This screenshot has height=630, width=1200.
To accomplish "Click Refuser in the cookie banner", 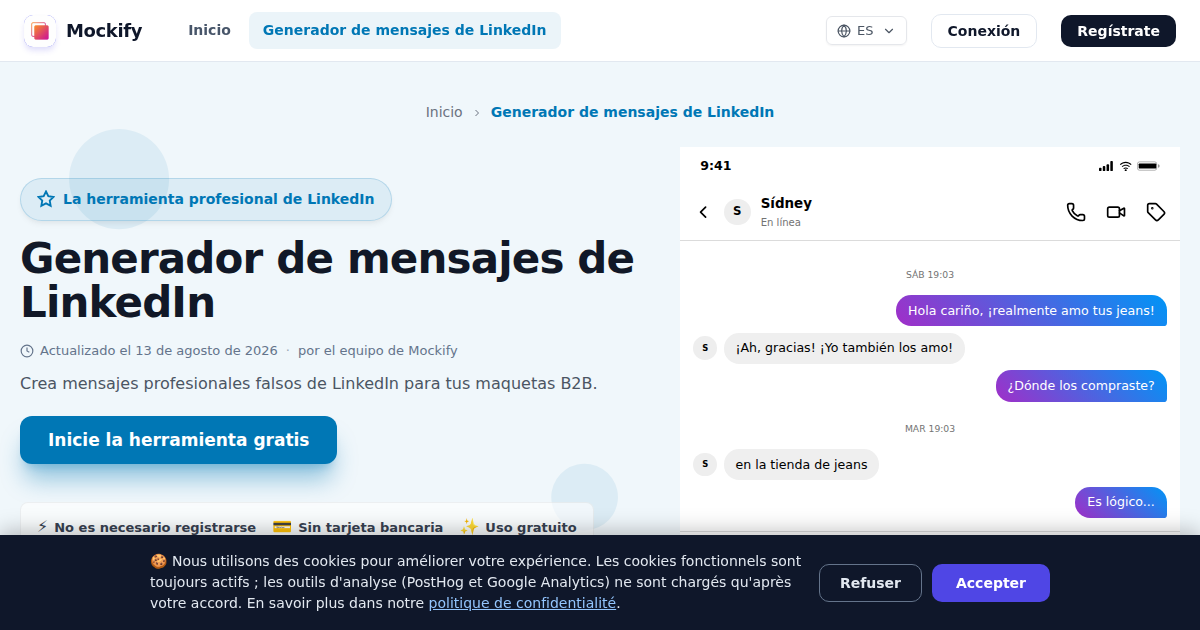I will [870, 583].
